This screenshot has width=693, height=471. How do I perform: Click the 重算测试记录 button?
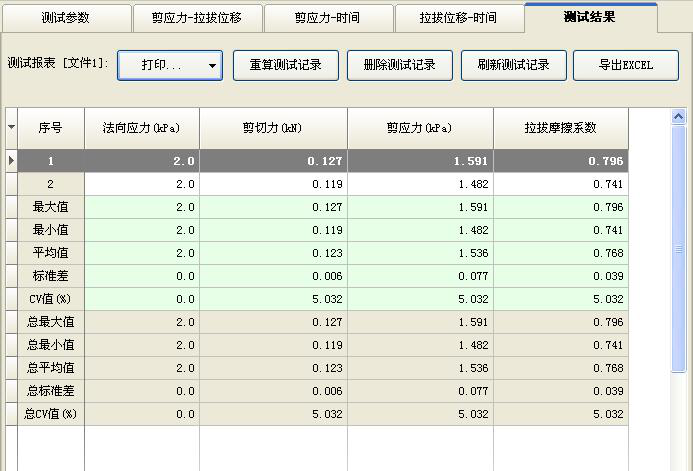[284, 65]
